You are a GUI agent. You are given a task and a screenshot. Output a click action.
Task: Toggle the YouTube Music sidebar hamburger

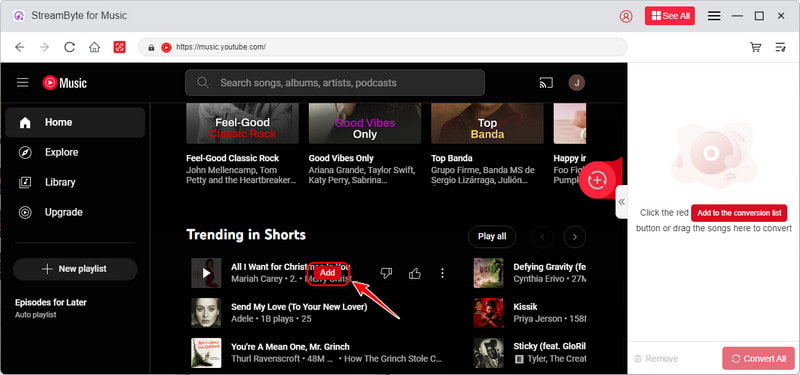pos(22,83)
